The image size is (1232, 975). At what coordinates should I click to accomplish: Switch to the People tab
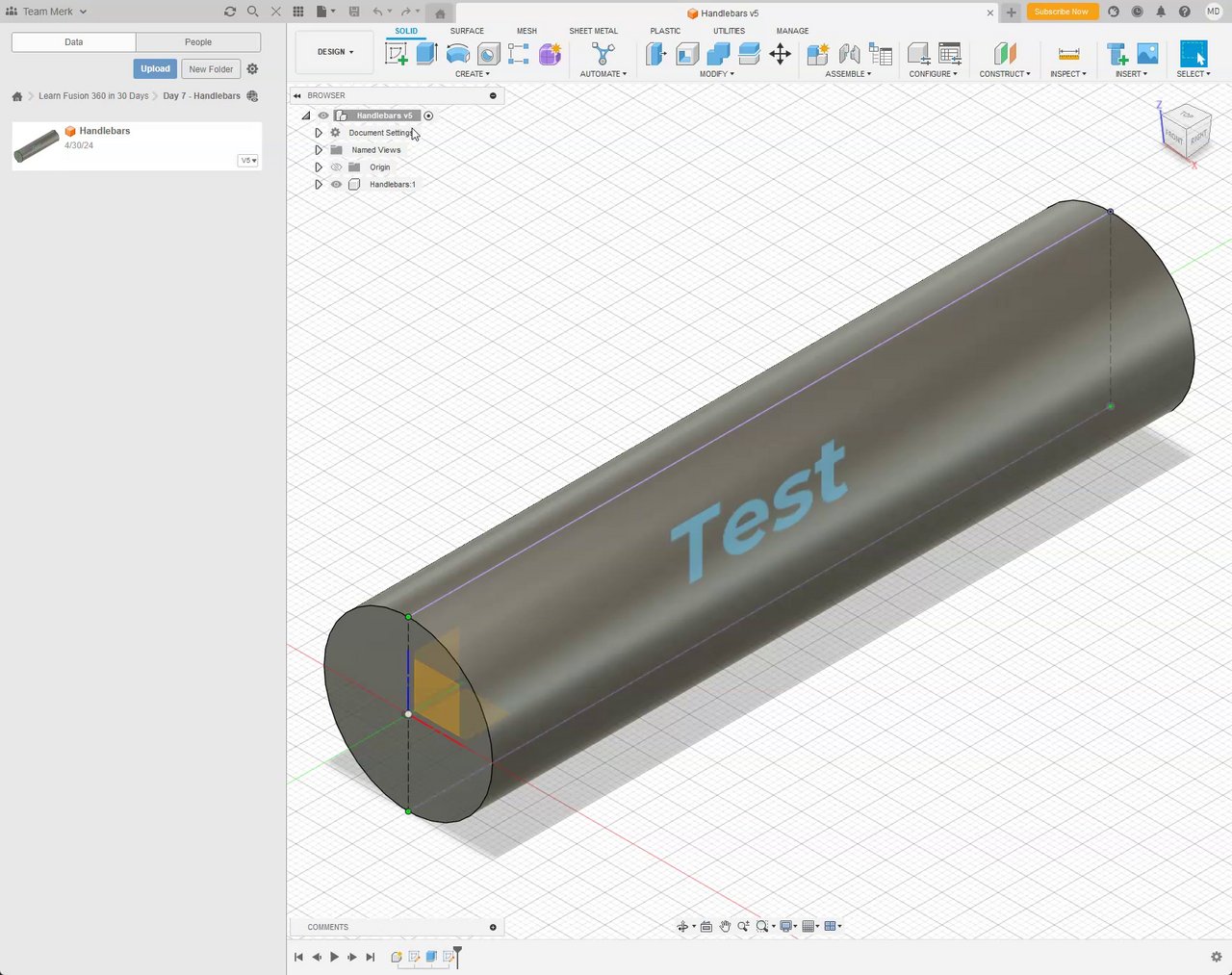198,42
